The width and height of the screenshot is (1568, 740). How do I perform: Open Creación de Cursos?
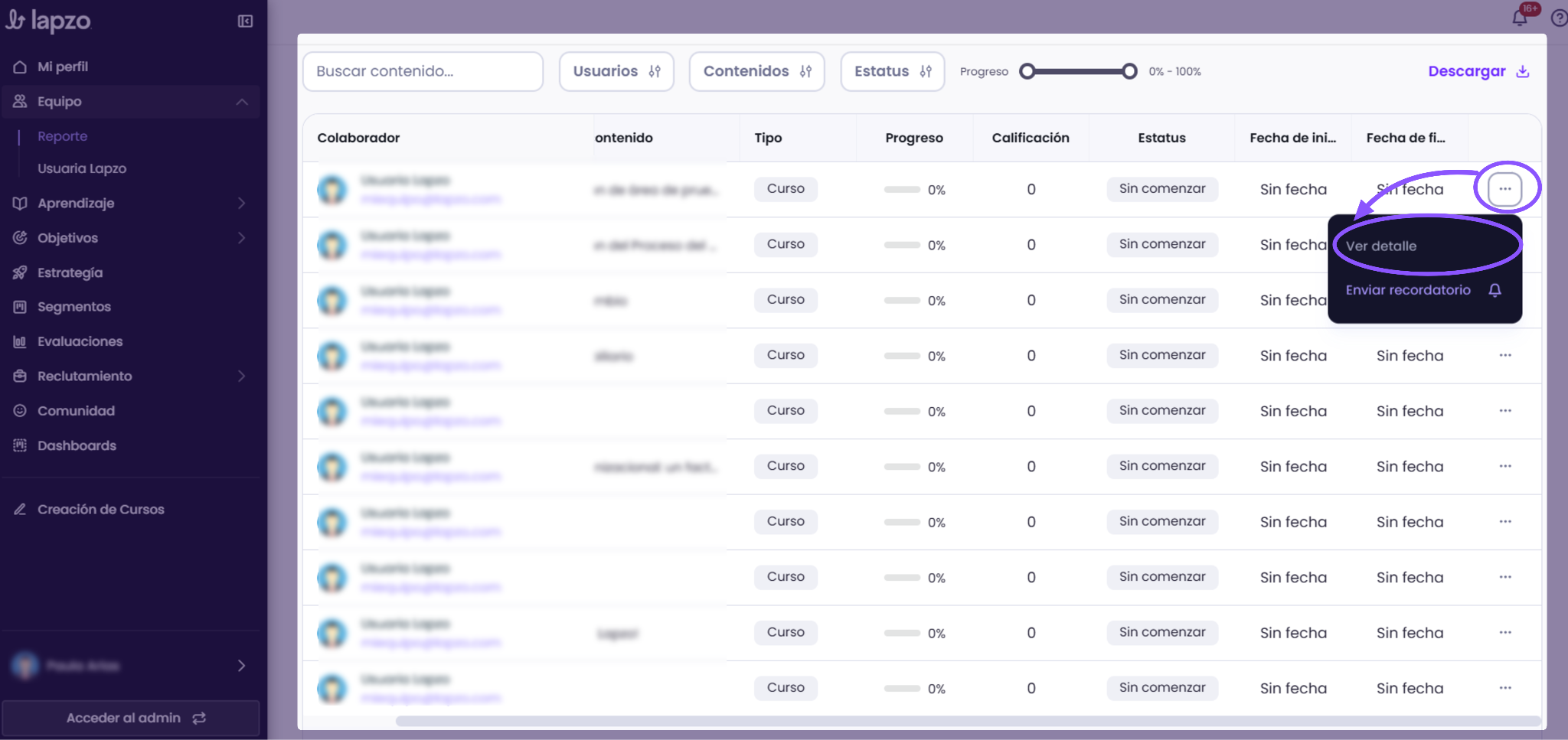tap(100, 509)
